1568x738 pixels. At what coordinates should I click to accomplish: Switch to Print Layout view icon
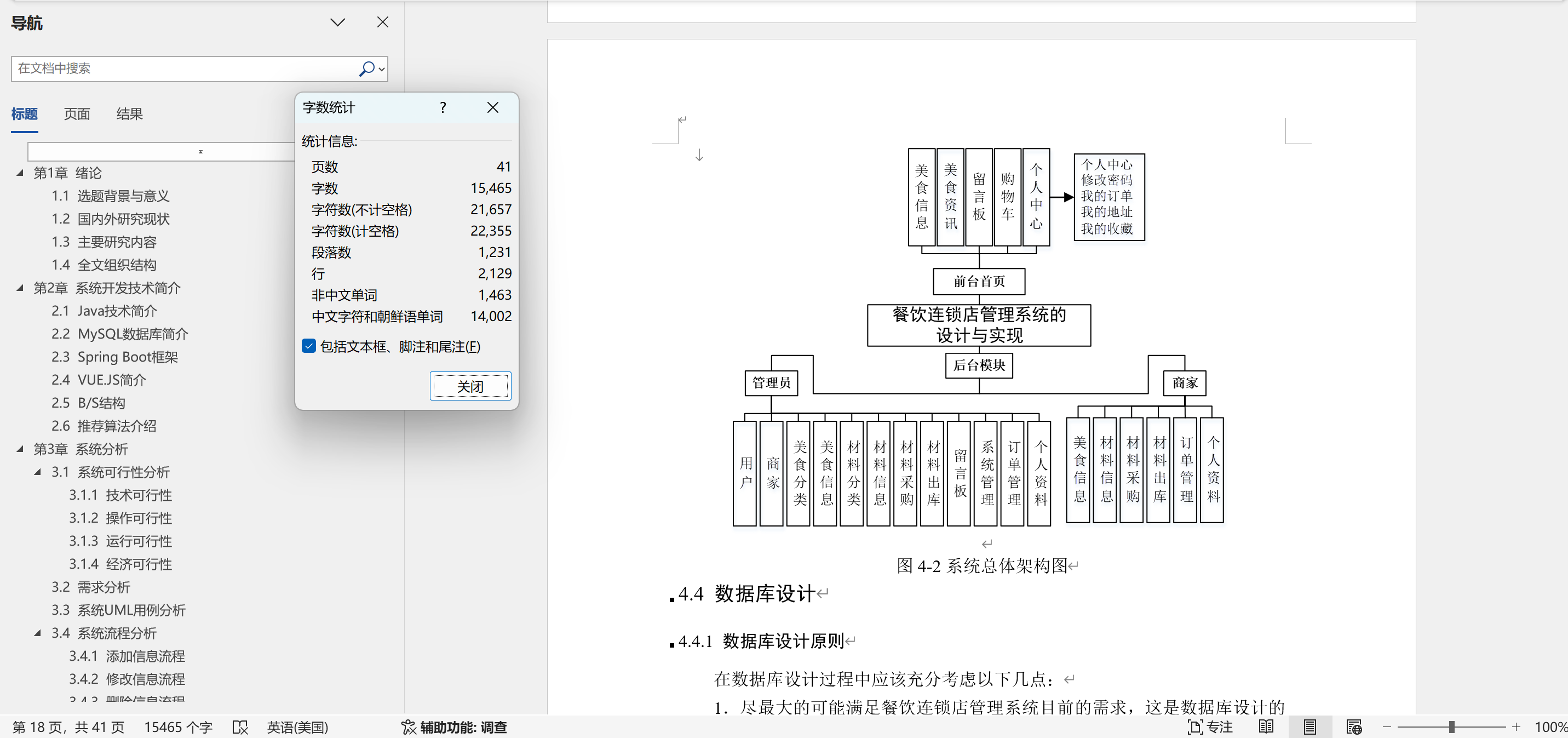(x=1310, y=727)
